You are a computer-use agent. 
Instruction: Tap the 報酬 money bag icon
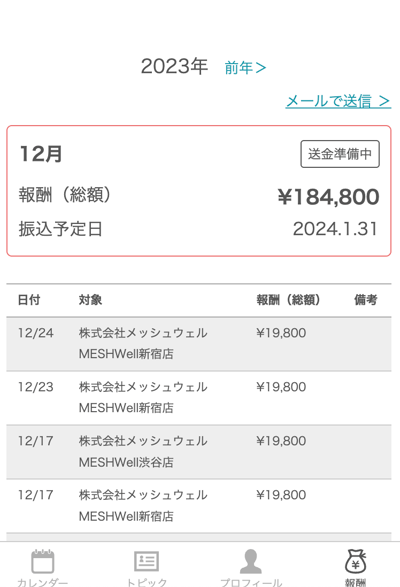pyautogui.click(x=355, y=561)
